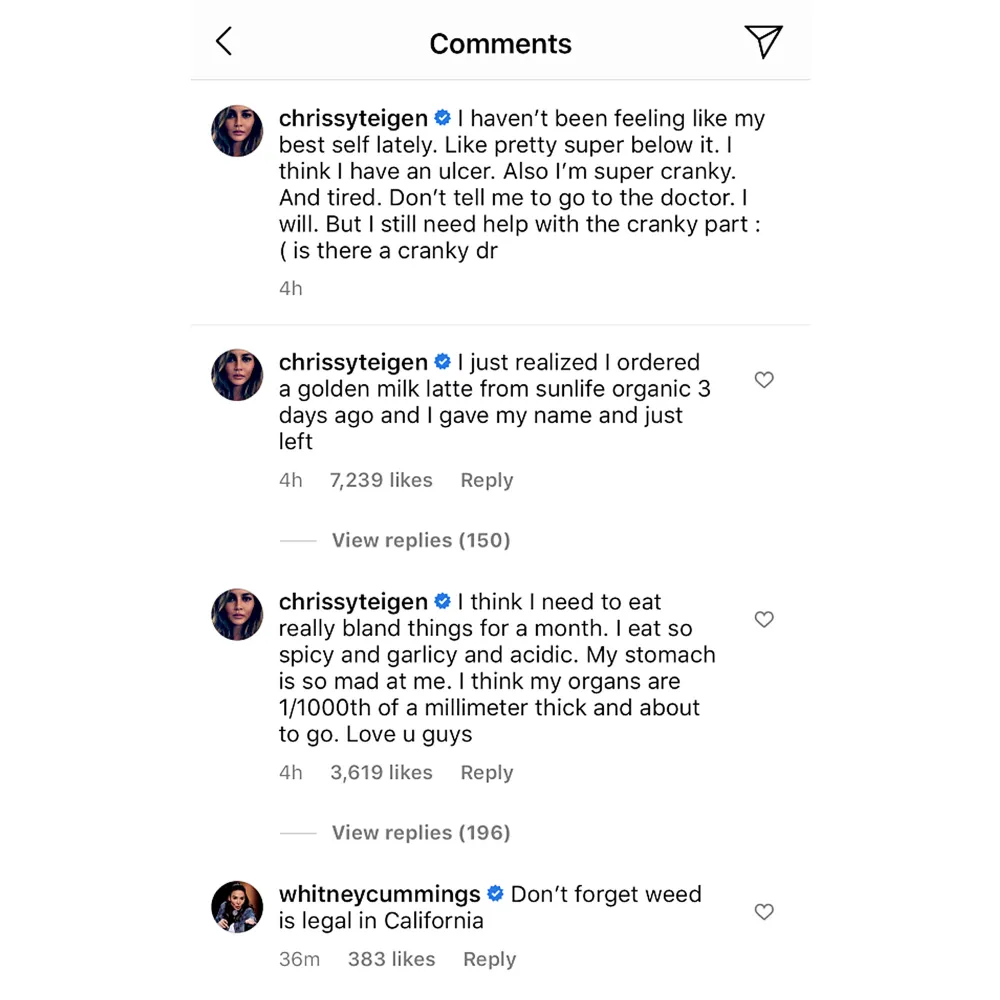The width and height of the screenshot is (1000, 1000).
Task: Tap the back arrow to exit Comments
Action: [x=224, y=41]
